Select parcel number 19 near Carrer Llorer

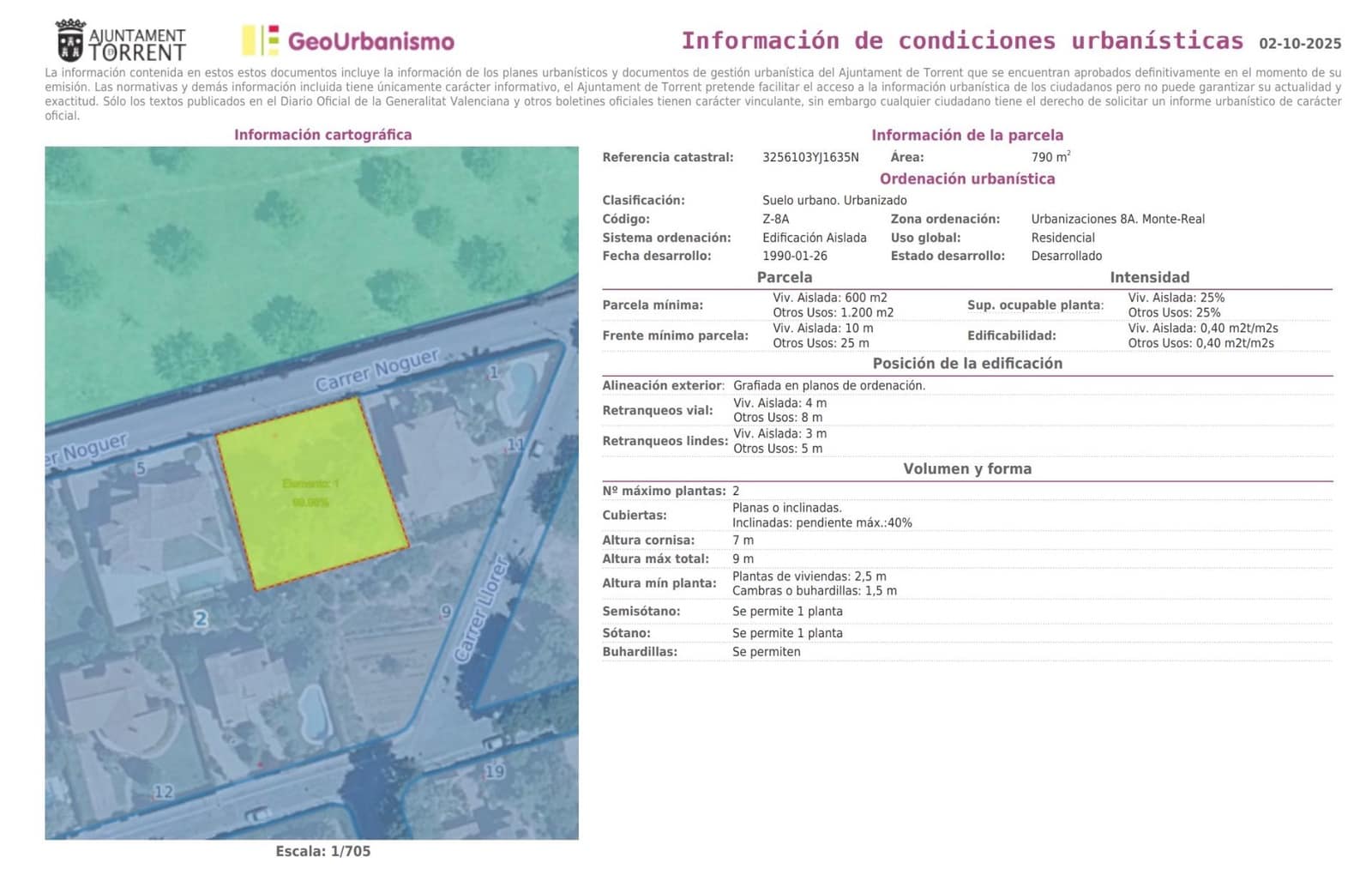(496, 772)
